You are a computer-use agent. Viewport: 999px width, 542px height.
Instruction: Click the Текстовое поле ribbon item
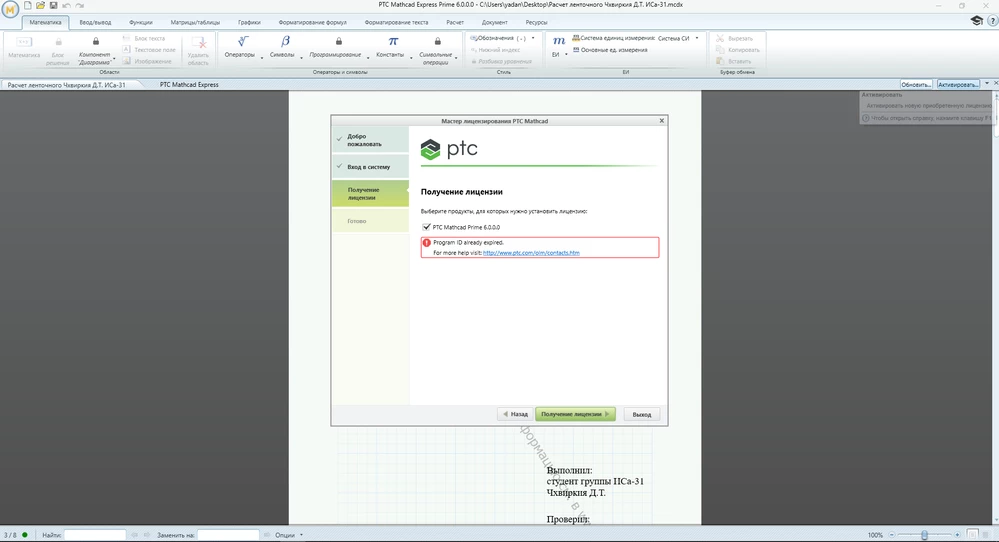pos(149,50)
